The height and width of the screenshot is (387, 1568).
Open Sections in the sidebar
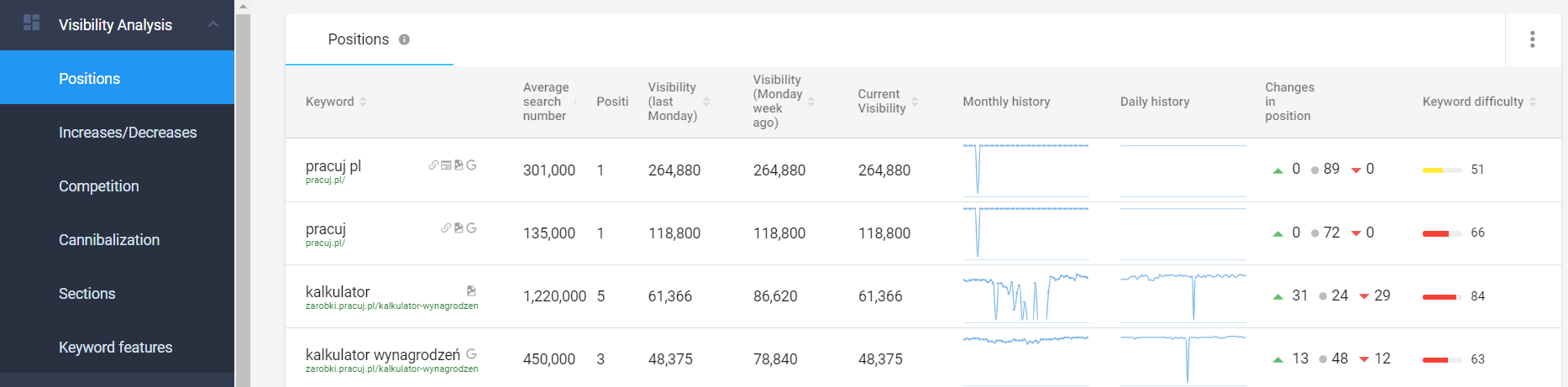point(117,293)
